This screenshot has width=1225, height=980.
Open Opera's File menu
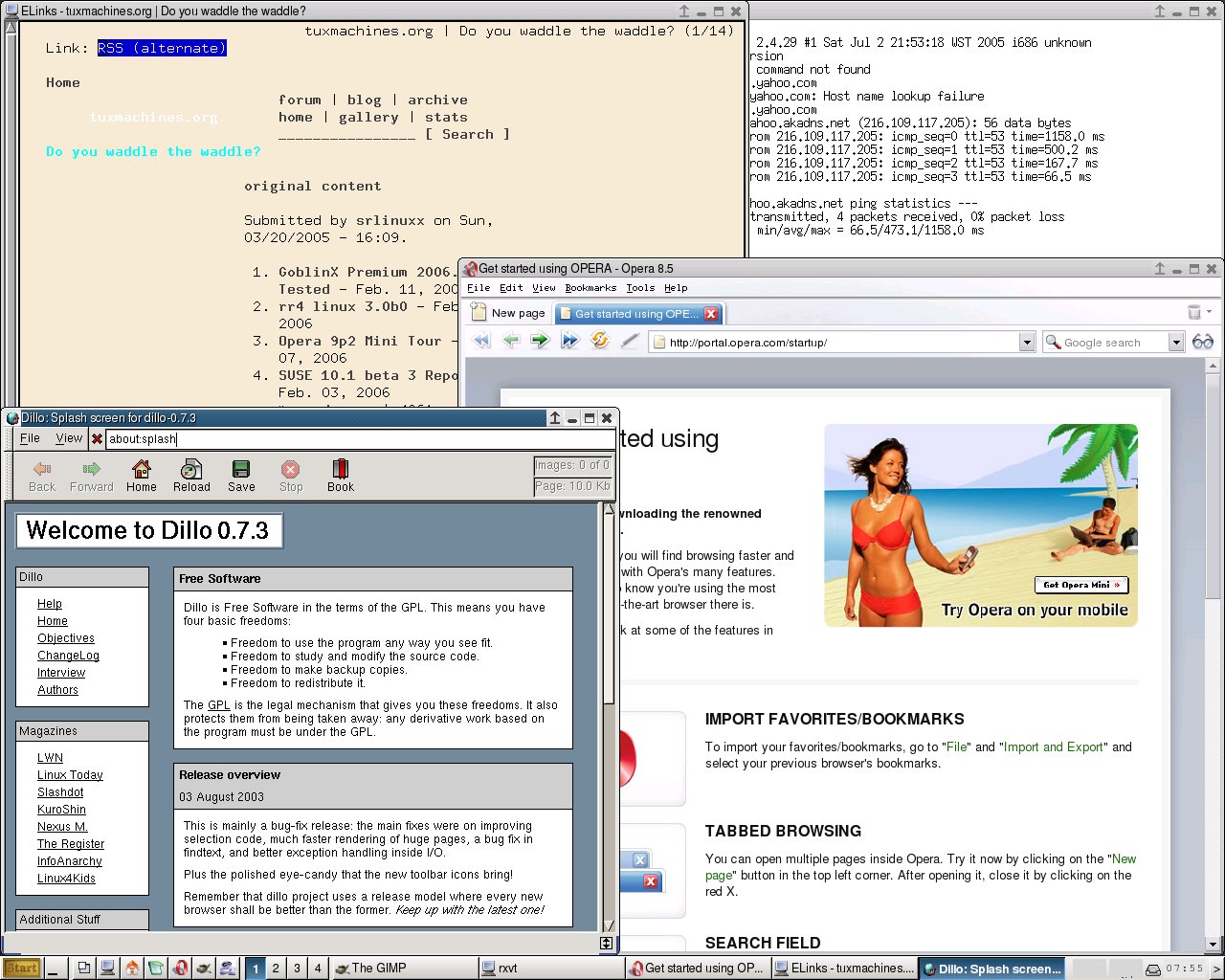479,287
